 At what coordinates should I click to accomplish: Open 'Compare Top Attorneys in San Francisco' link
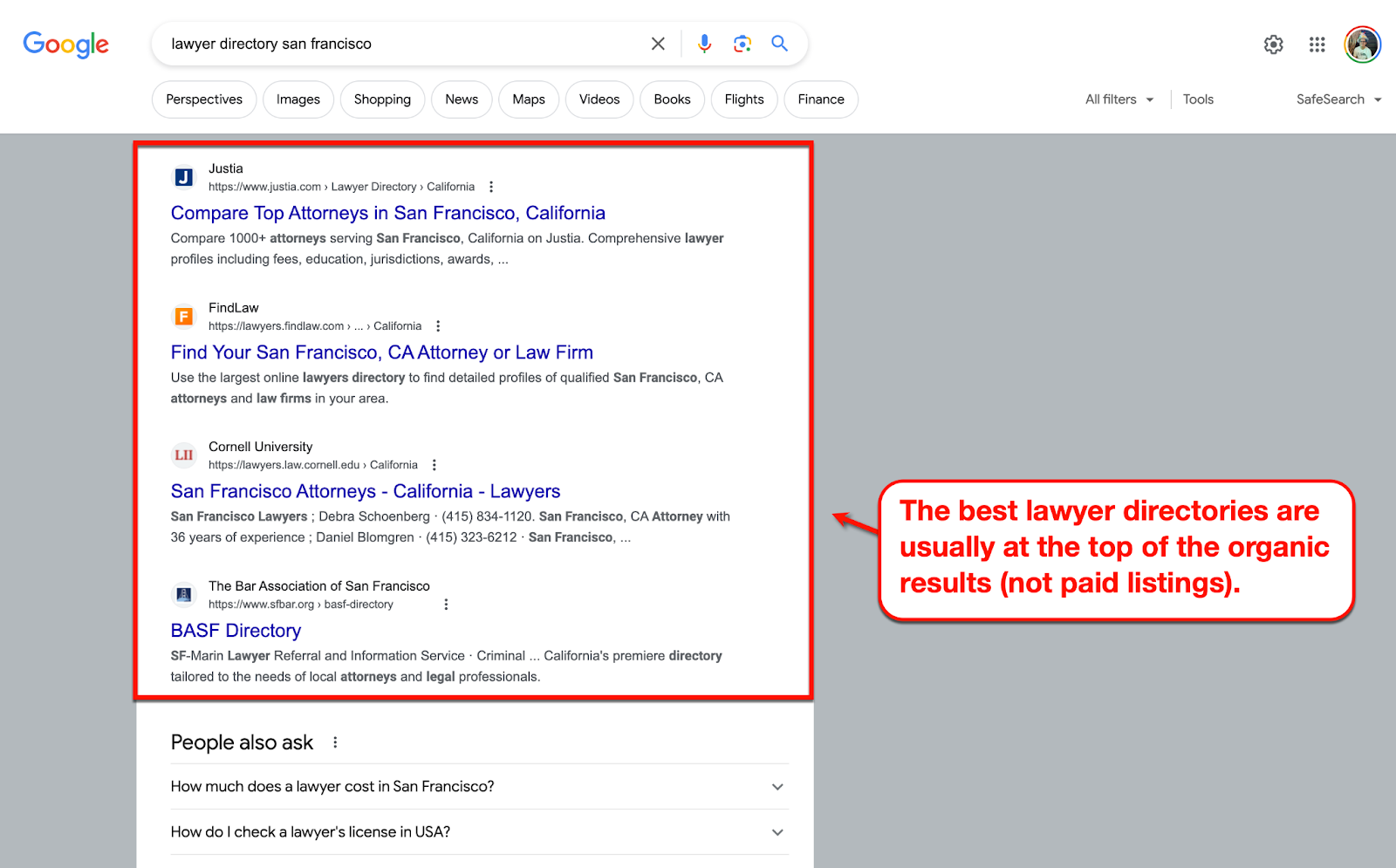coord(388,213)
